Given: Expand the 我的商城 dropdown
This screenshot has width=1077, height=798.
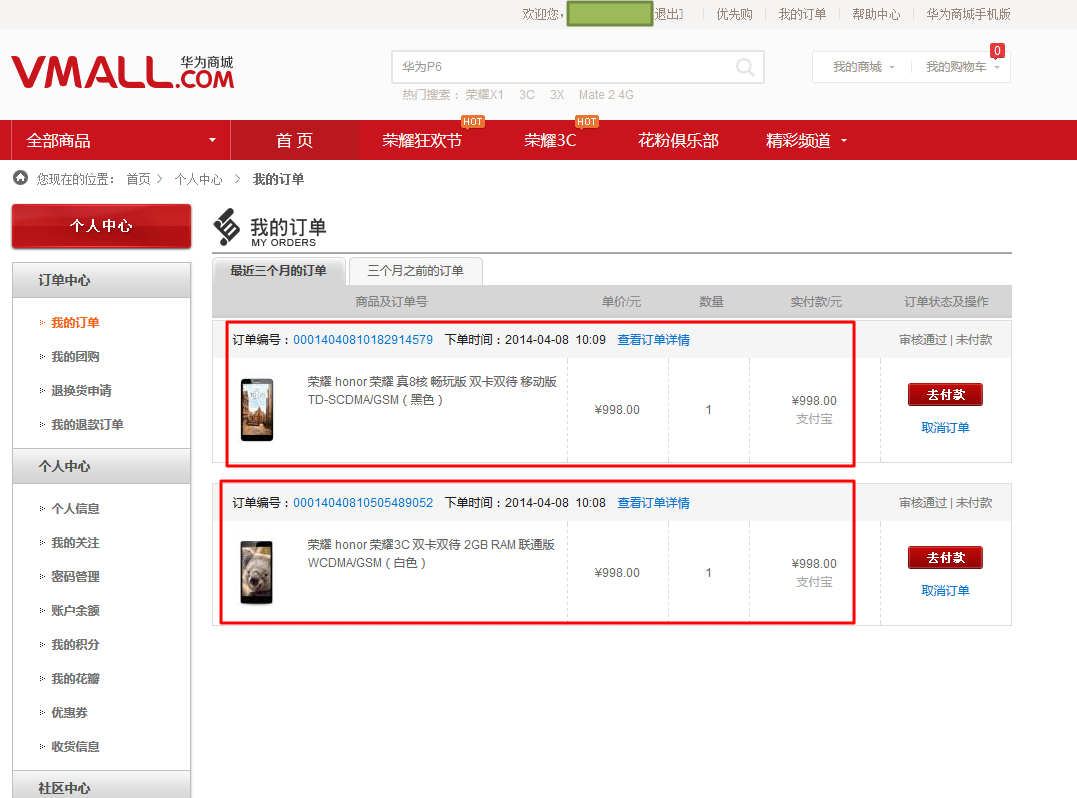Looking at the screenshot, I should [x=863, y=67].
